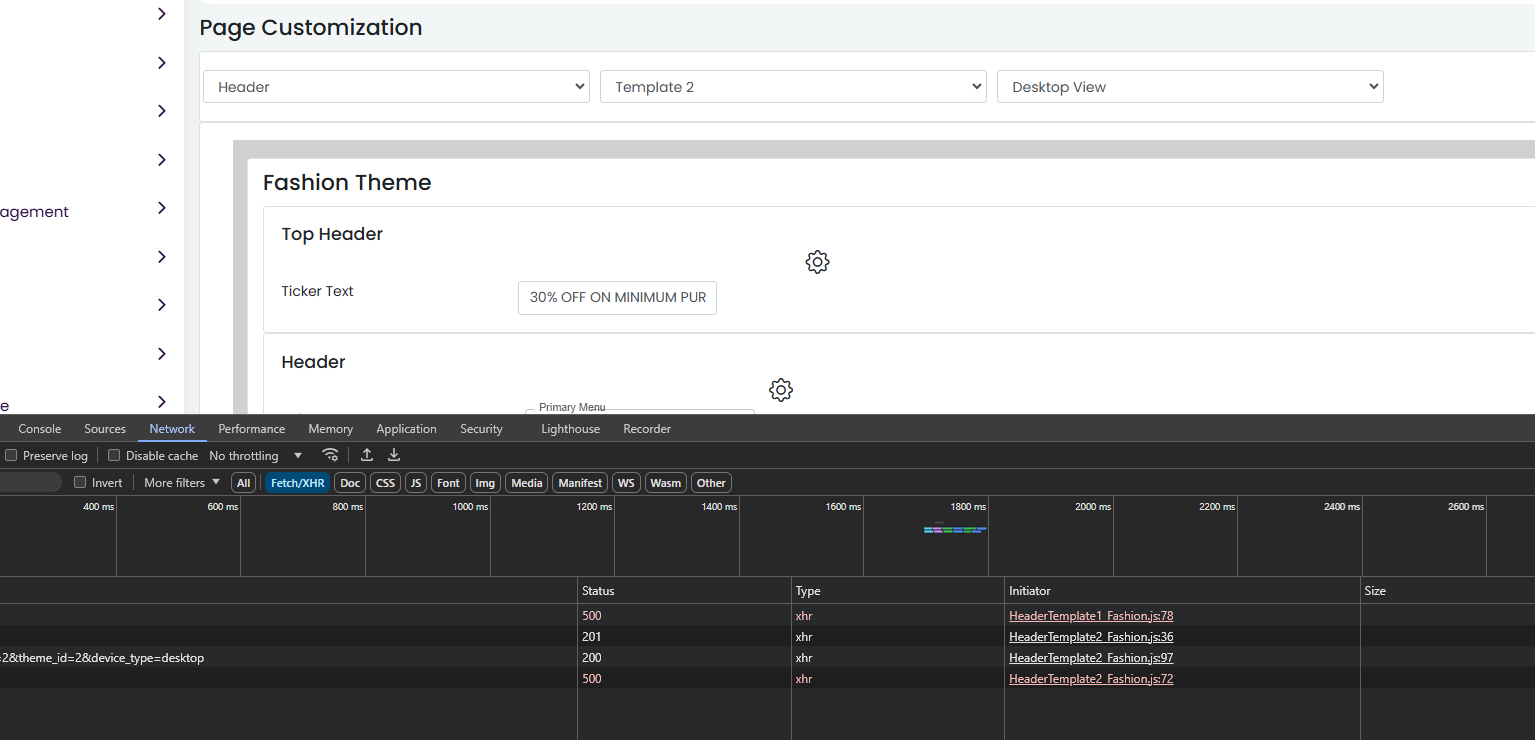Screen dimensions: 1535x740
Task: Toggle the WS request filter
Action: [x=627, y=483]
